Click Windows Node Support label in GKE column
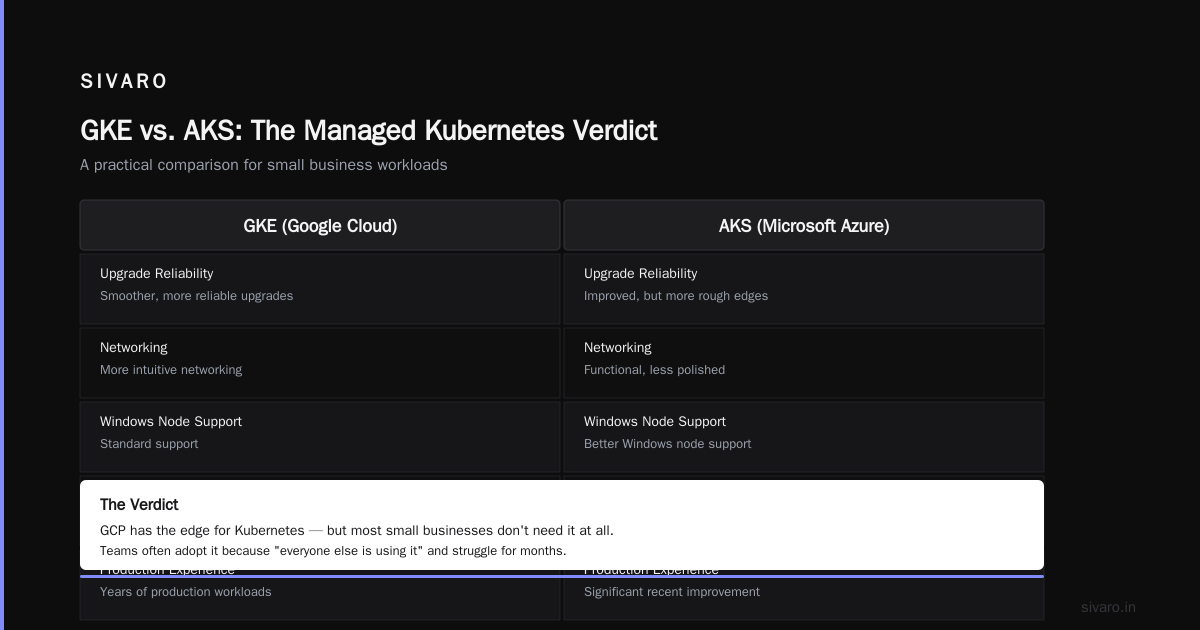The height and width of the screenshot is (630, 1200). tap(171, 422)
